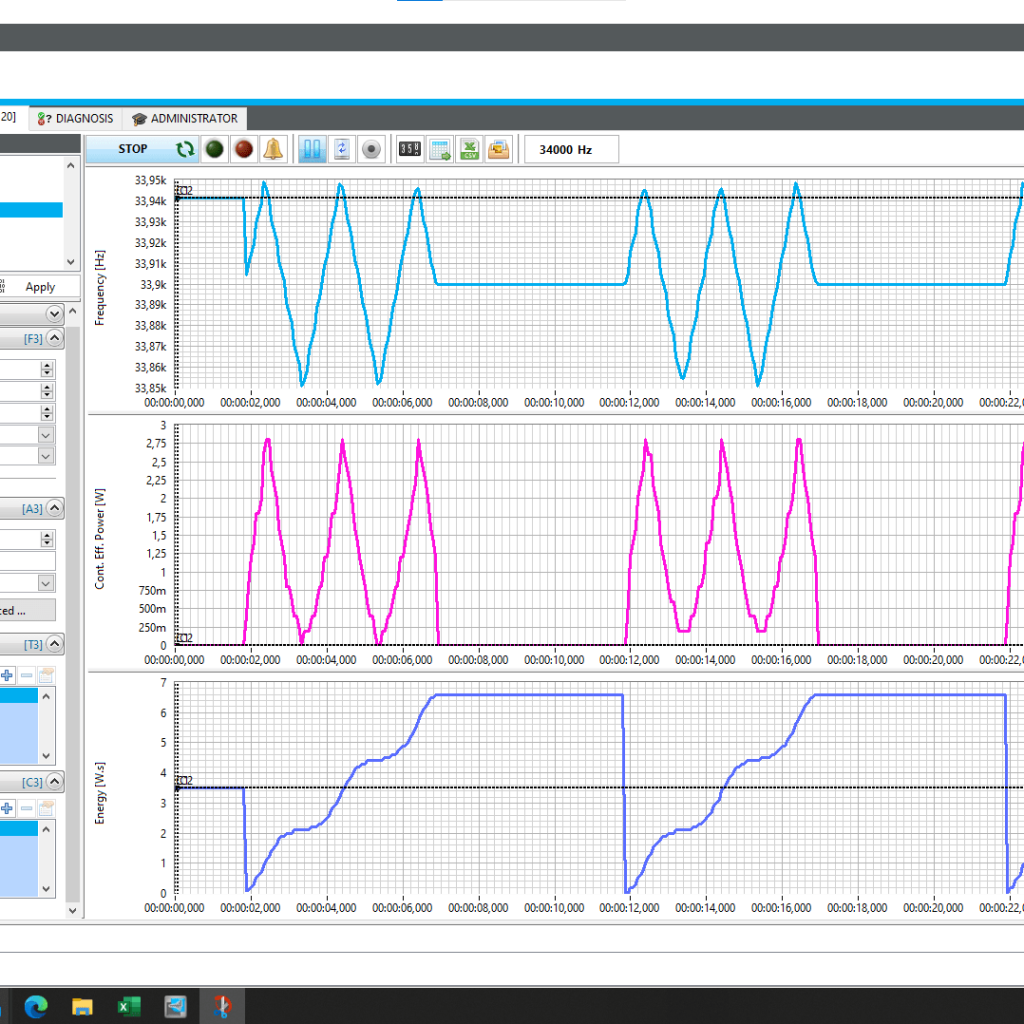Click the auto-scroll refresh page icon
1024x1024 pixels.
click(x=342, y=149)
